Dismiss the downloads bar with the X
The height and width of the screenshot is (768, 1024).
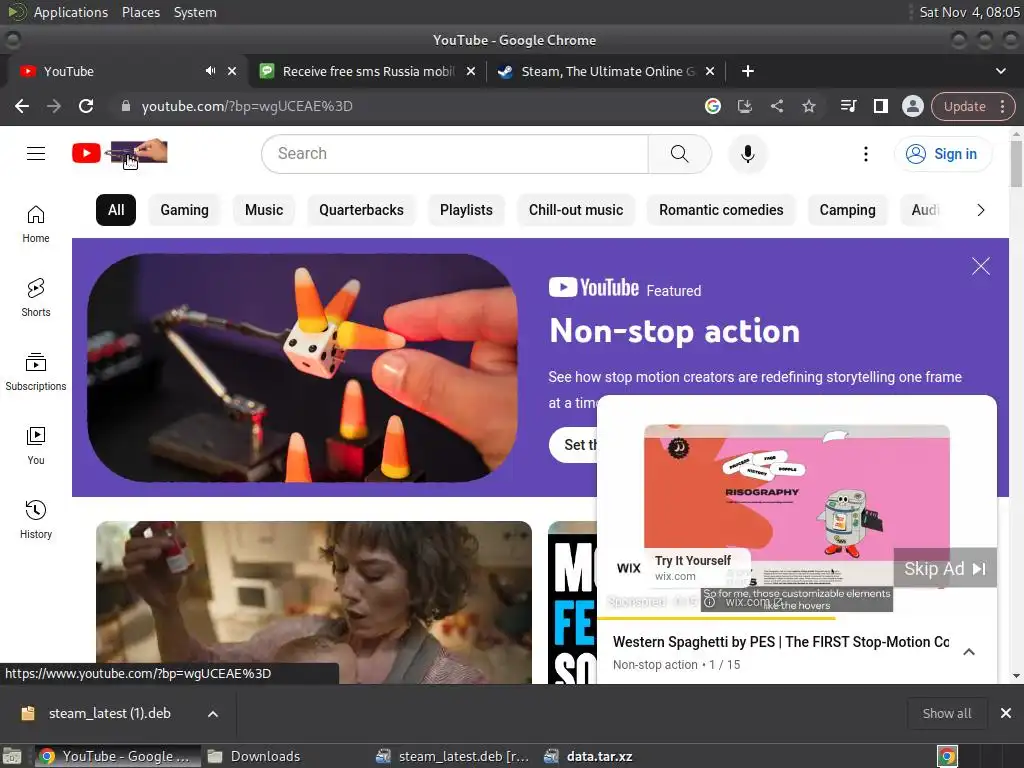pyautogui.click(x=1006, y=713)
